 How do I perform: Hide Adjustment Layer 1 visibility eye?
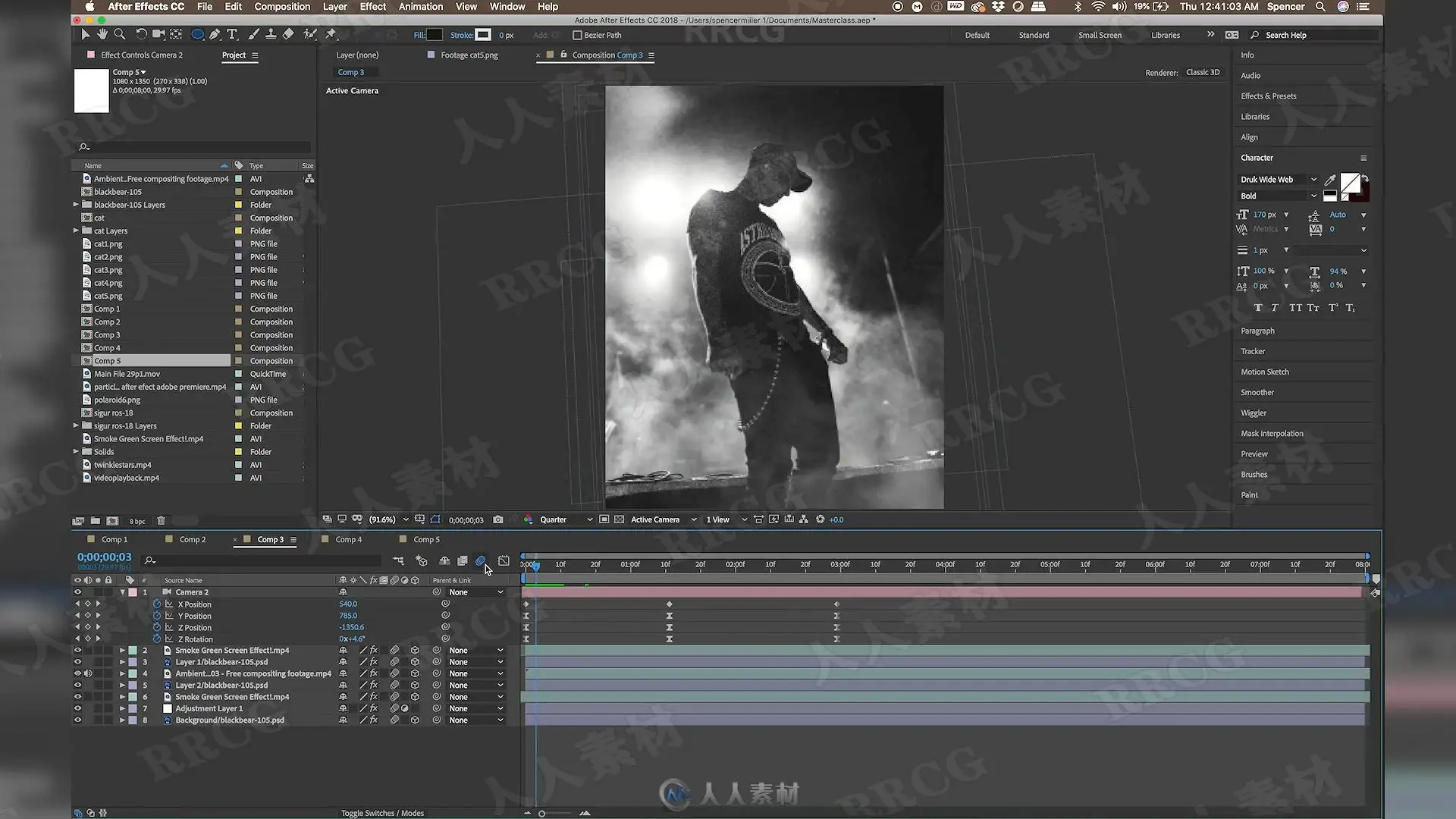tap(77, 709)
